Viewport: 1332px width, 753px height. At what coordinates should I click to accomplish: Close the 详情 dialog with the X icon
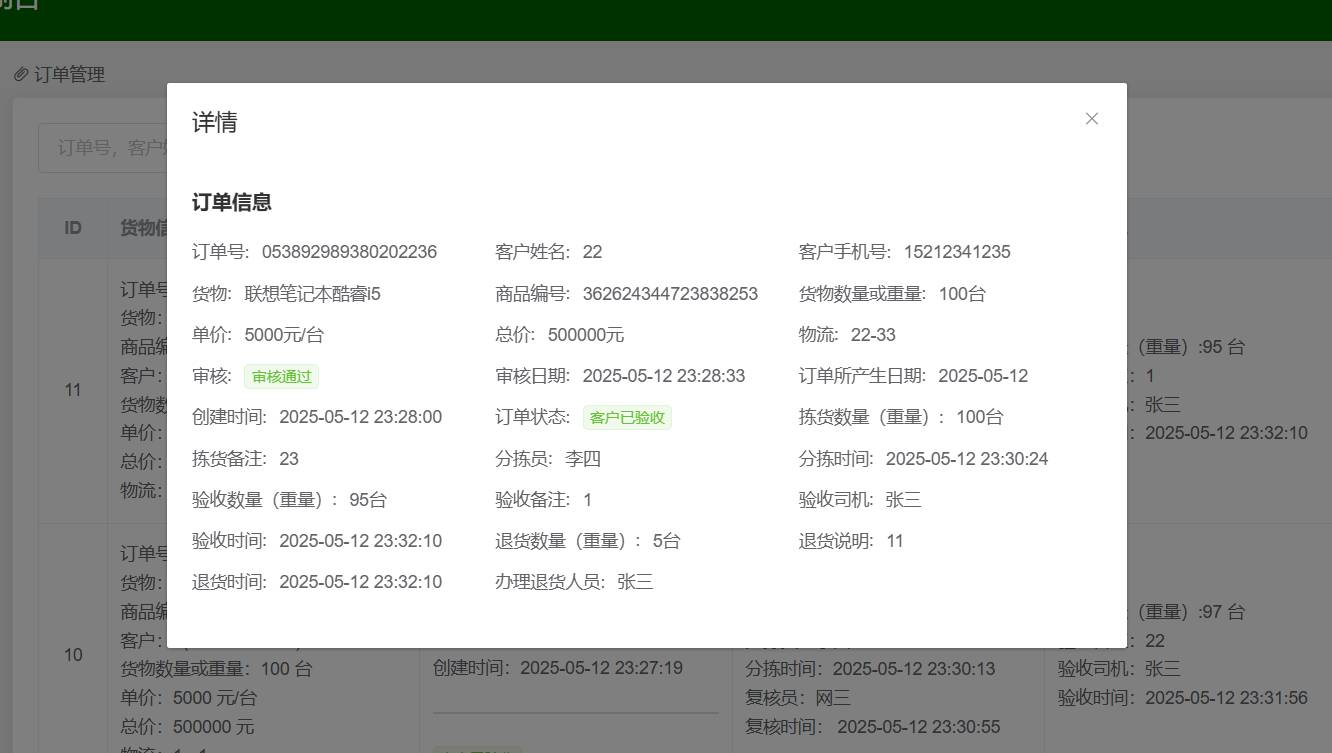(x=1092, y=118)
